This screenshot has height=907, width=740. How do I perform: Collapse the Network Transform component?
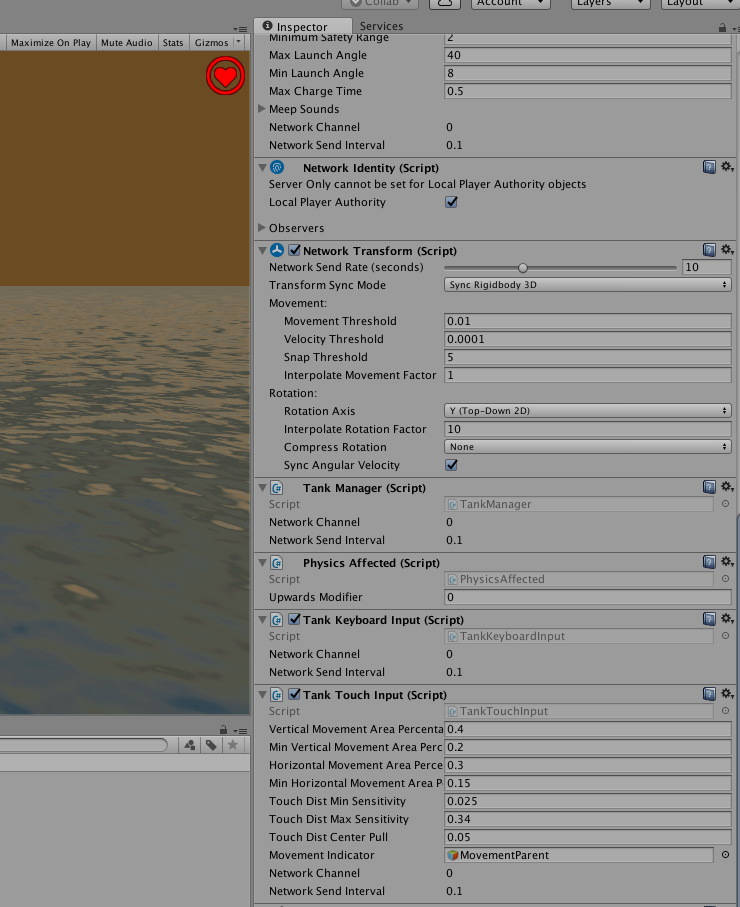262,250
